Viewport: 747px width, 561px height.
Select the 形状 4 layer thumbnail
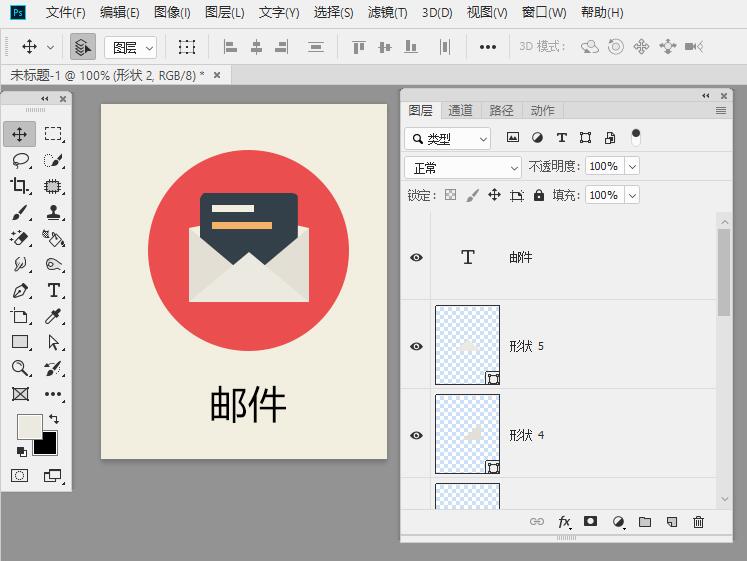point(467,435)
